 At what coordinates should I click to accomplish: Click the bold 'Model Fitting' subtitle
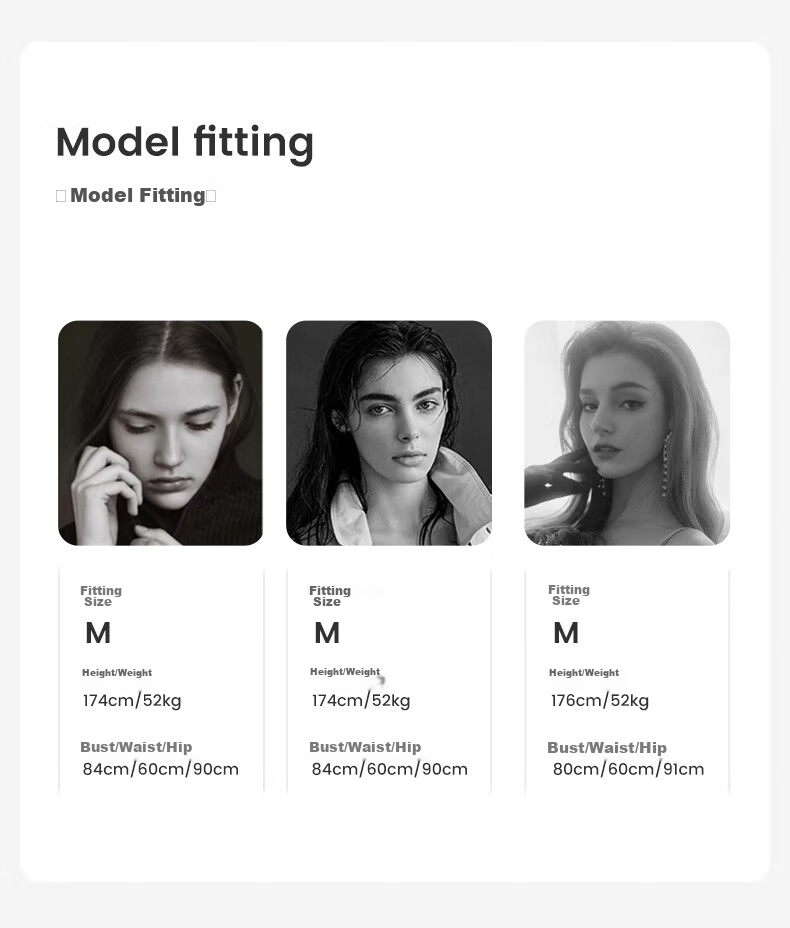pos(137,195)
